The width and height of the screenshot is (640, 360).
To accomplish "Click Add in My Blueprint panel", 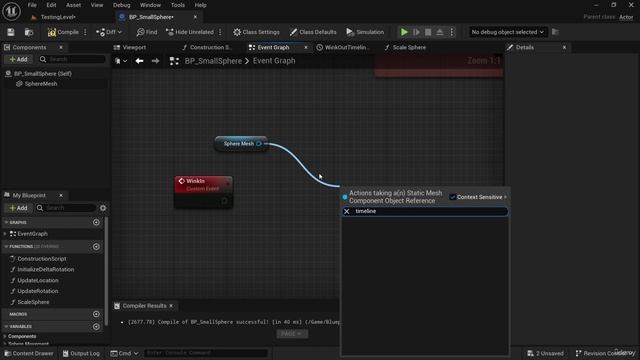I will (18, 208).
